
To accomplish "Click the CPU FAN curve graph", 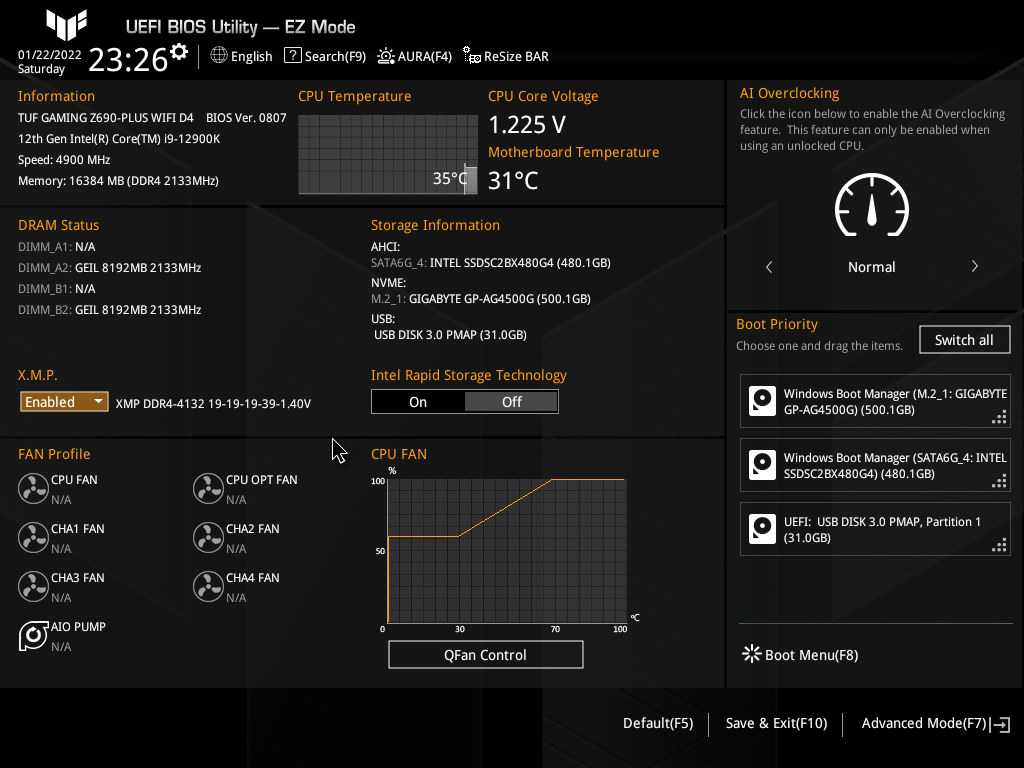I will tap(507, 551).
